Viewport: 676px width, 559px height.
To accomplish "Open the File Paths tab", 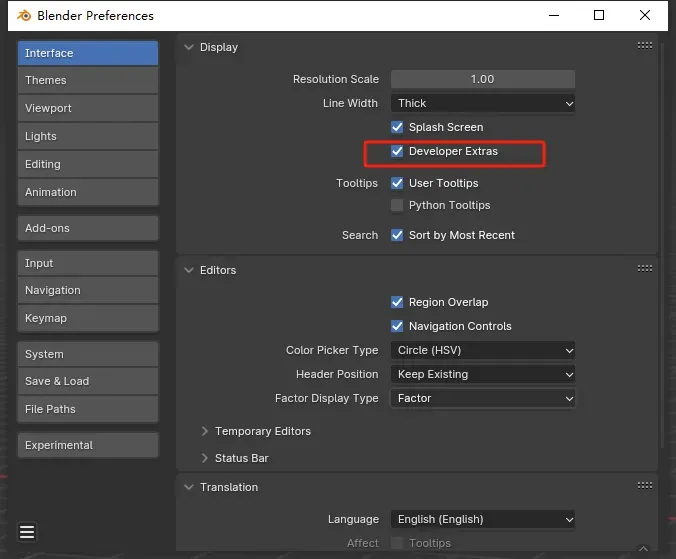I will point(88,409).
